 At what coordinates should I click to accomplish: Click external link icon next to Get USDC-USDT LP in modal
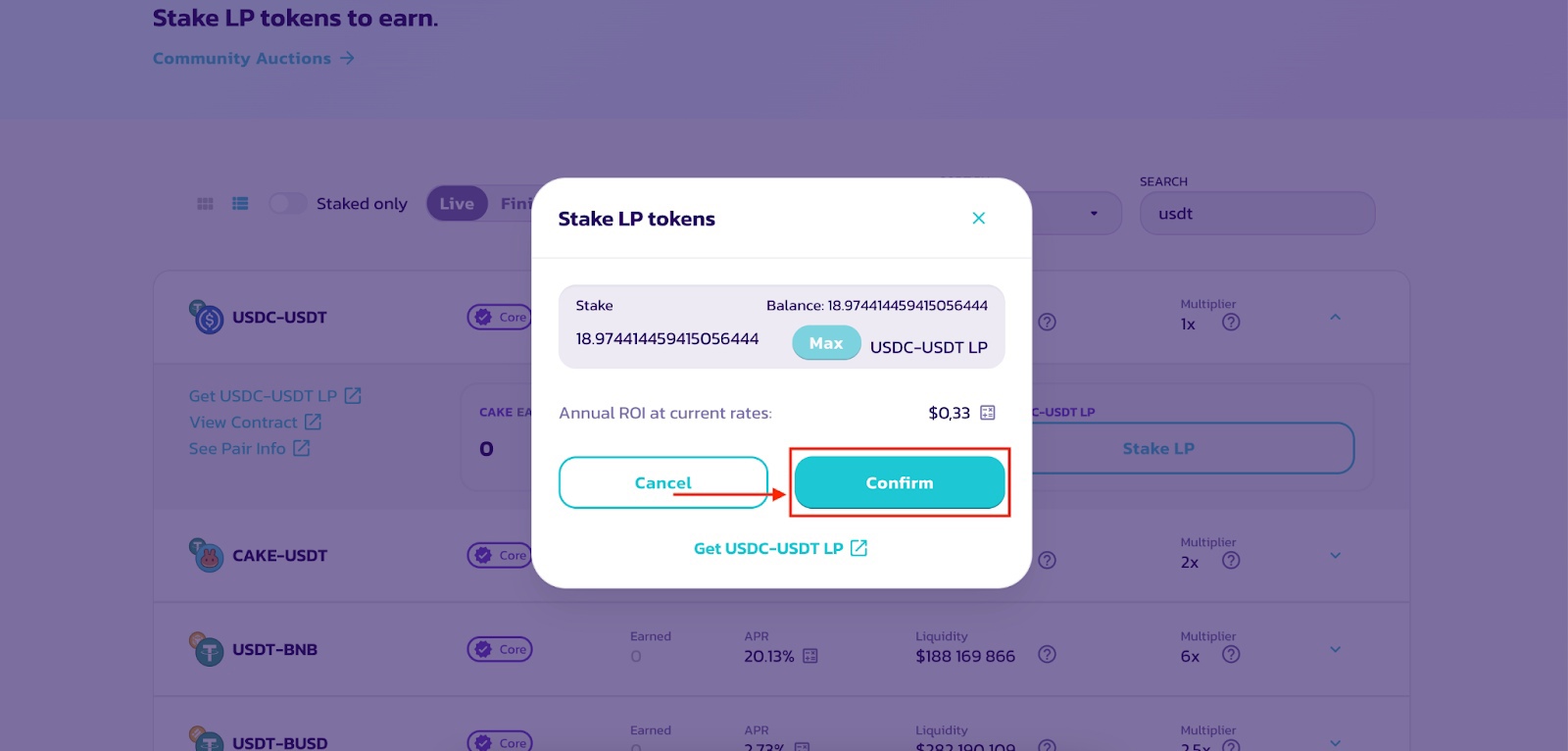point(858,548)
